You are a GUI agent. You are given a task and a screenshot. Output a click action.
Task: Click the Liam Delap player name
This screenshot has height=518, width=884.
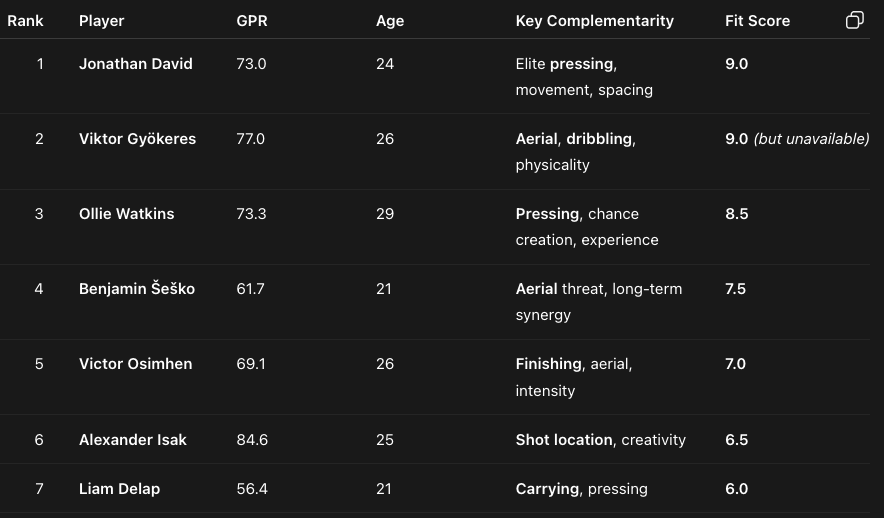pyautogui.click(x=120, y=489)
